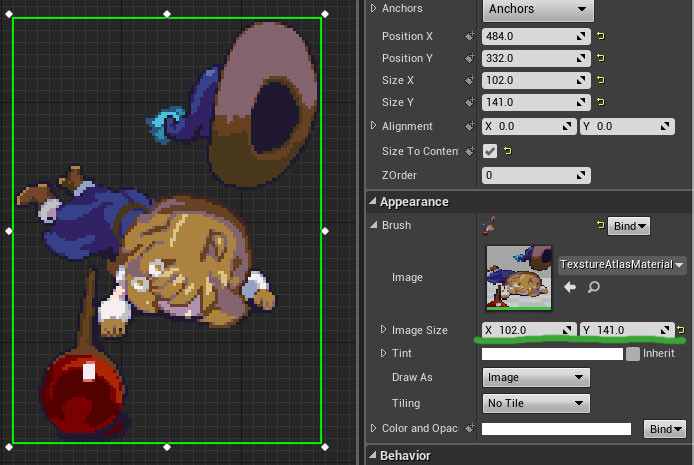The image size is (694, 465).
Task: Click Position Y animation keyframe icon
Action: [470, 58]
